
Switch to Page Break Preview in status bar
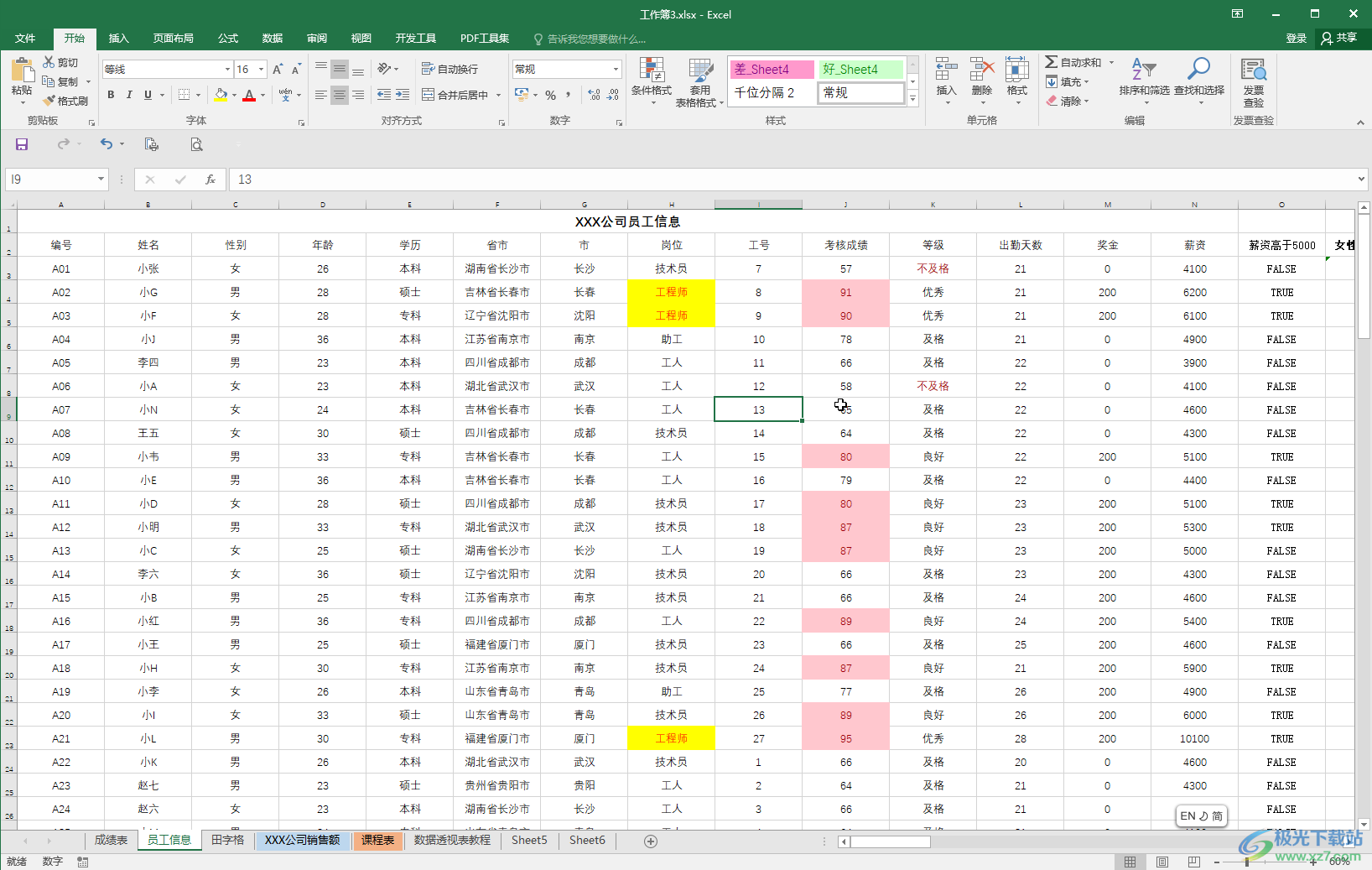point(1194,862)
